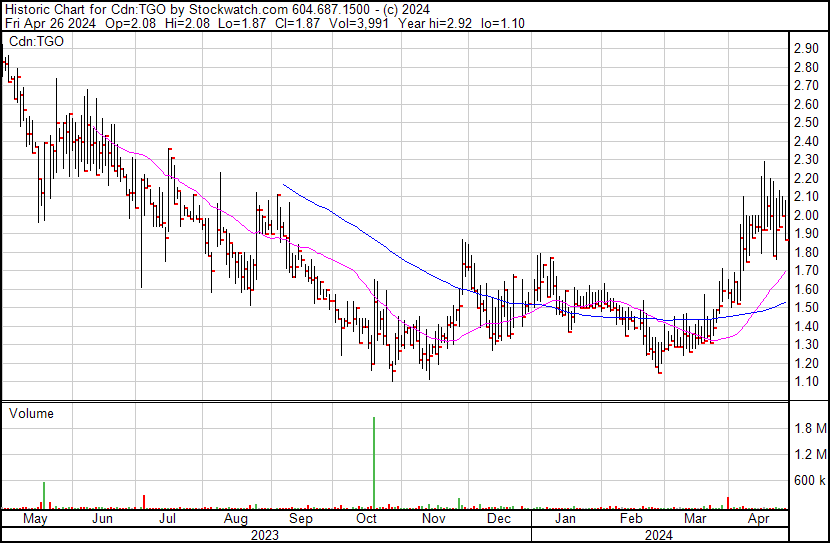Click the Volume panel label
The width and height of the screenshot is (830, 543).
tap(31, 413)
